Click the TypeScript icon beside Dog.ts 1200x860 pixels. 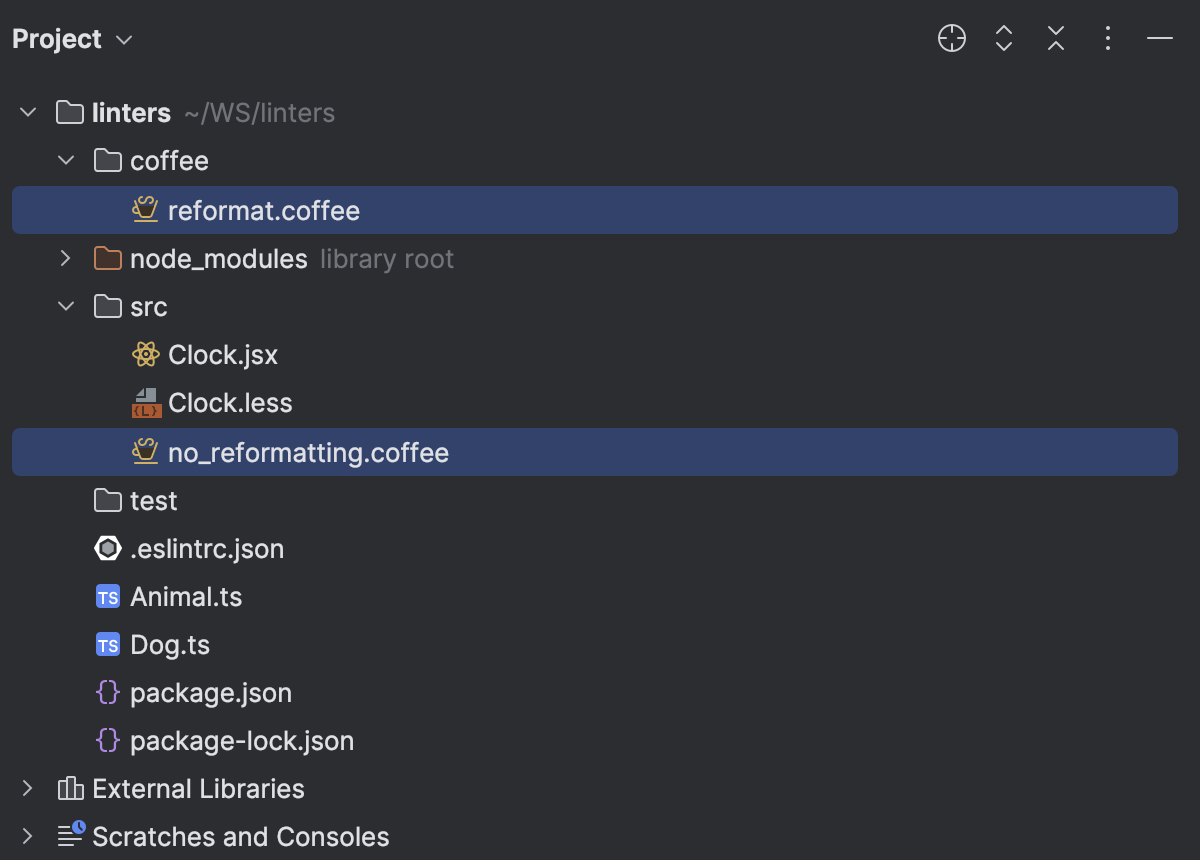click(107, 644)
